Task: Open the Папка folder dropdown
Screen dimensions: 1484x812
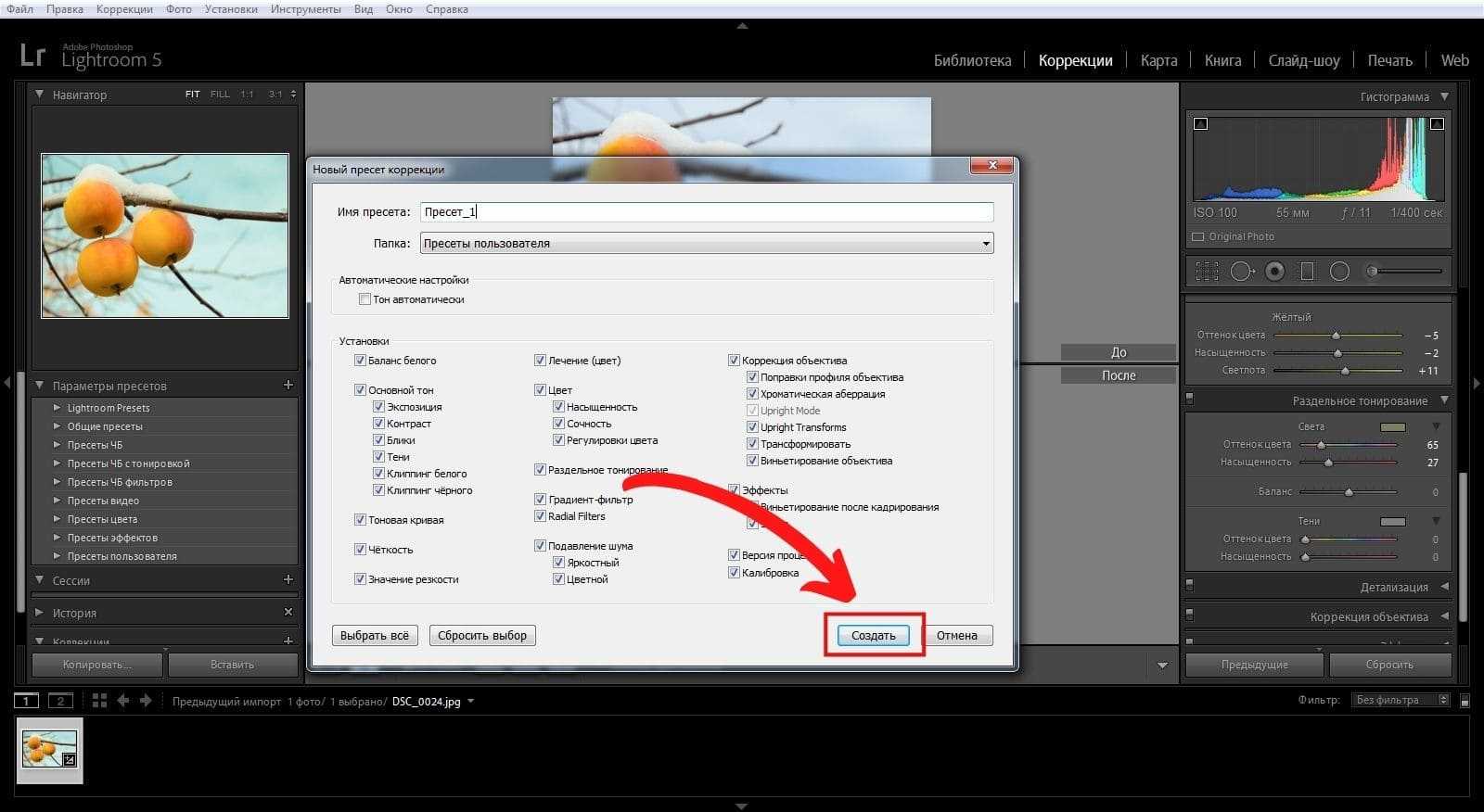Action: tap(985, 244)
